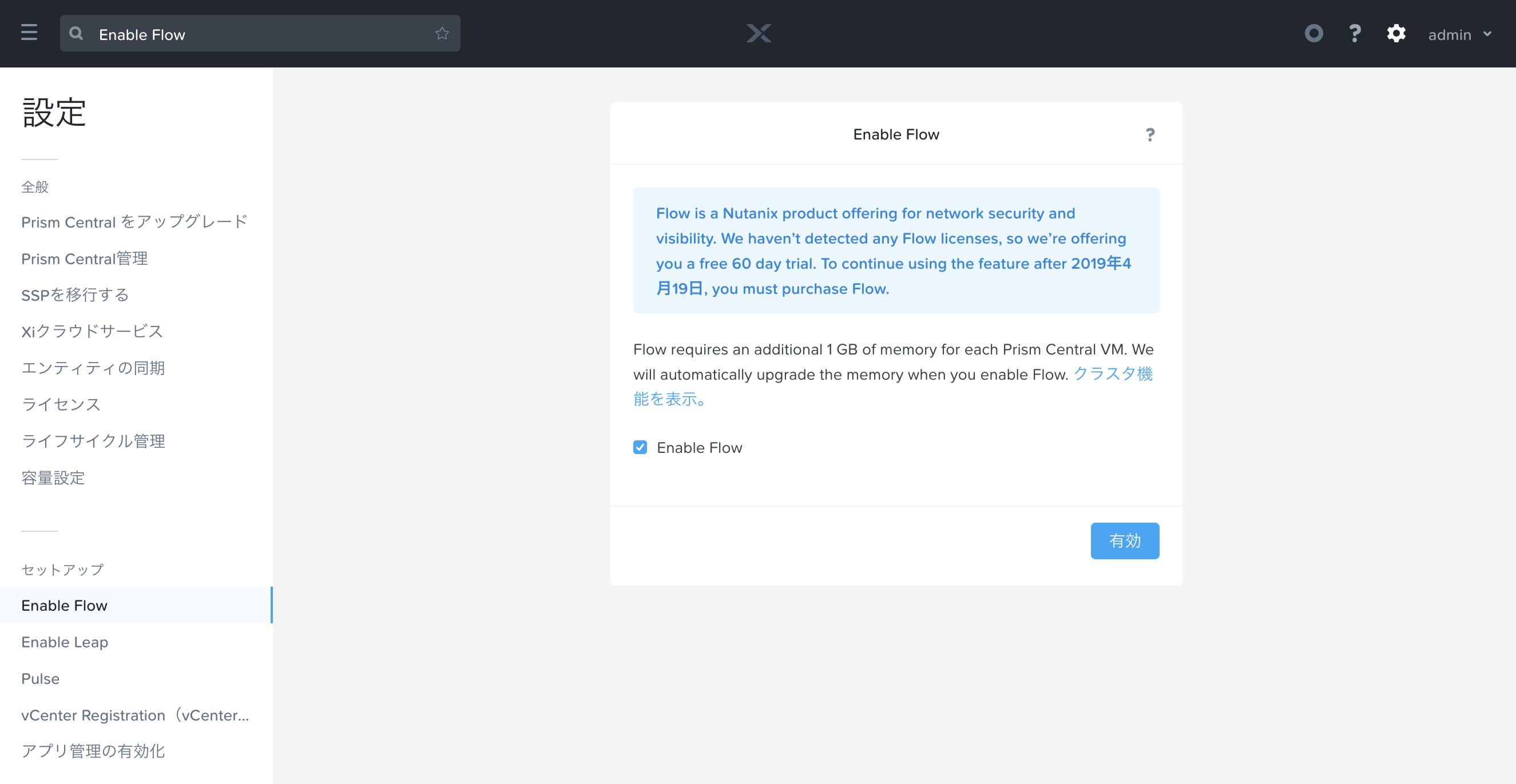Open vCenter Registration setting

tap(135, 715)
